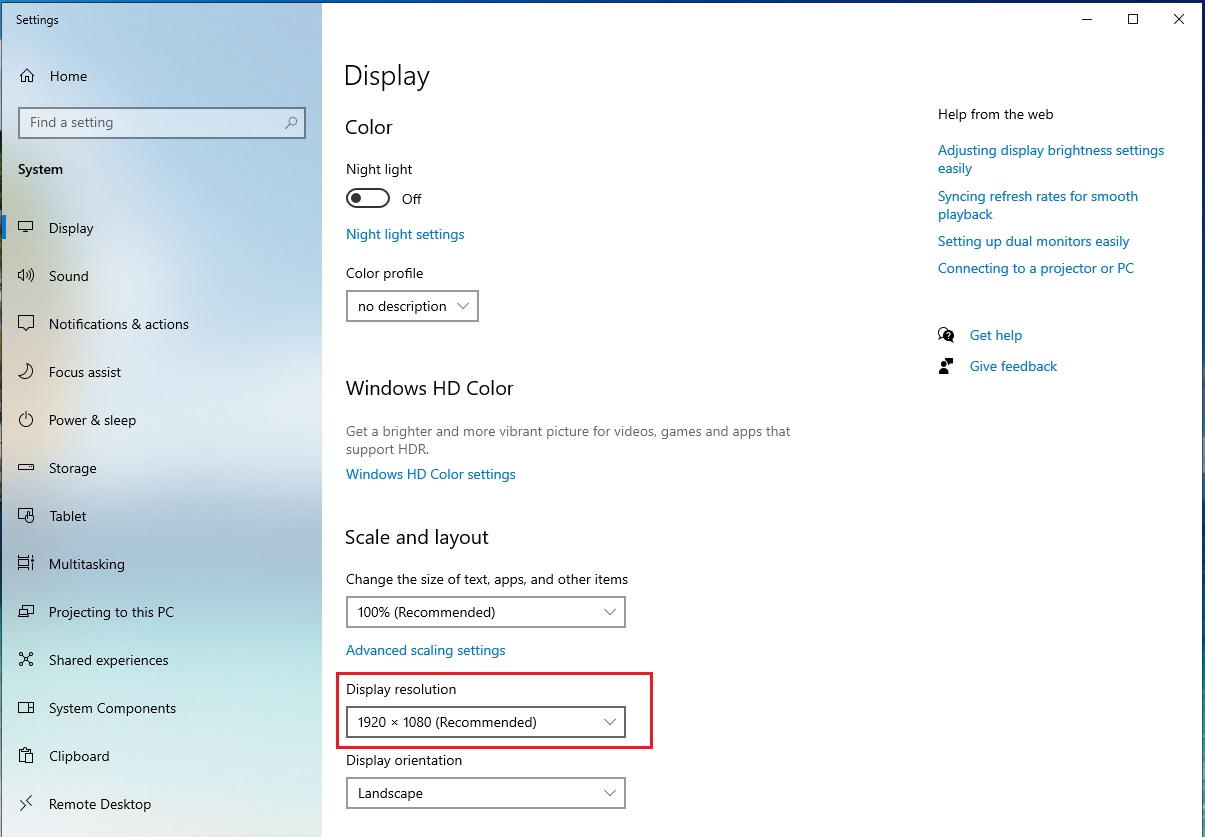Click the Storage drive icon
The height and width of the screenshot is (837, 1205).
(25, 468)
